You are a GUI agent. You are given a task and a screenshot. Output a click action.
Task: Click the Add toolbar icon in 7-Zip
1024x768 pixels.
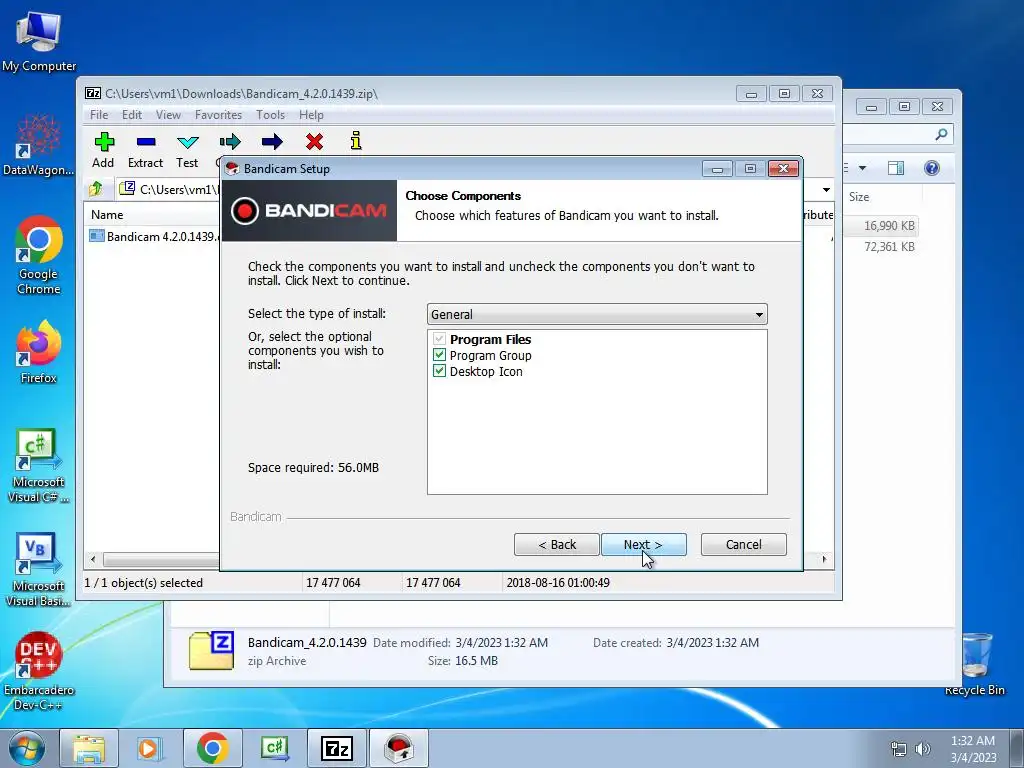pyautogui.click(x=104, y=142)
